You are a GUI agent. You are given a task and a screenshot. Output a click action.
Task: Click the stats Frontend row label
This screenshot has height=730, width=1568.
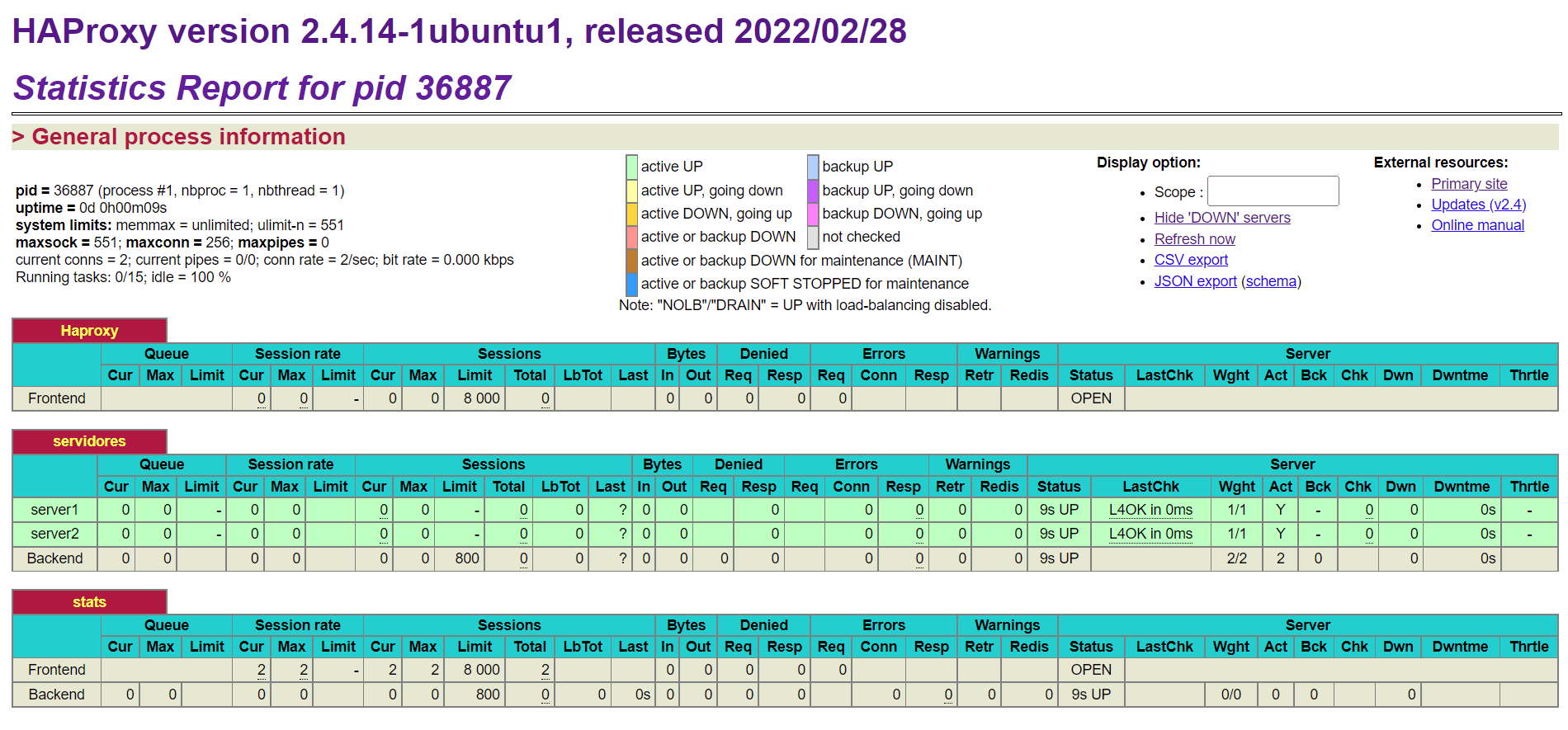click(56, 670)
